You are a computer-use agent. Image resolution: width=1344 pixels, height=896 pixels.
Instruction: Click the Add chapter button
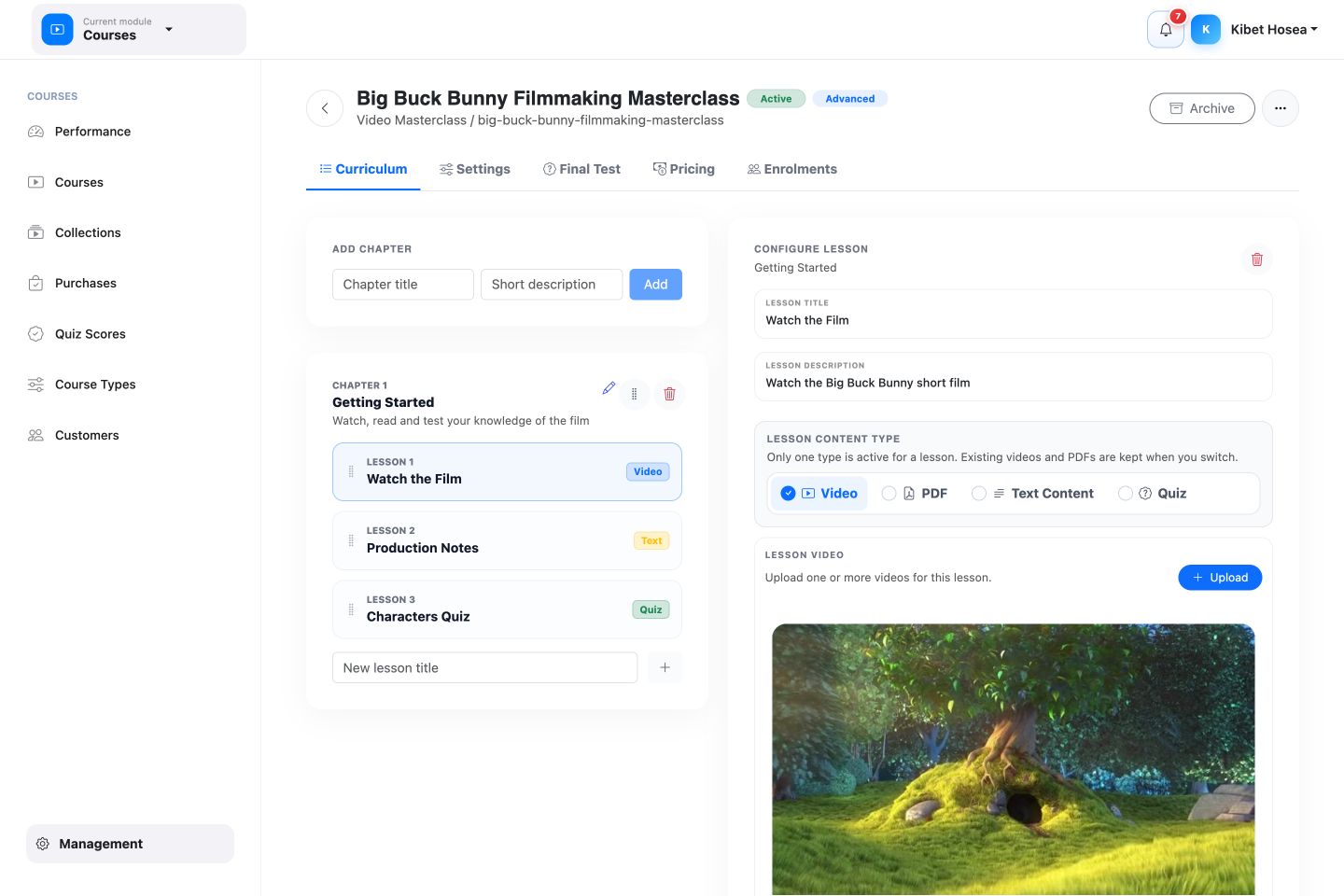tap(656, 285)
